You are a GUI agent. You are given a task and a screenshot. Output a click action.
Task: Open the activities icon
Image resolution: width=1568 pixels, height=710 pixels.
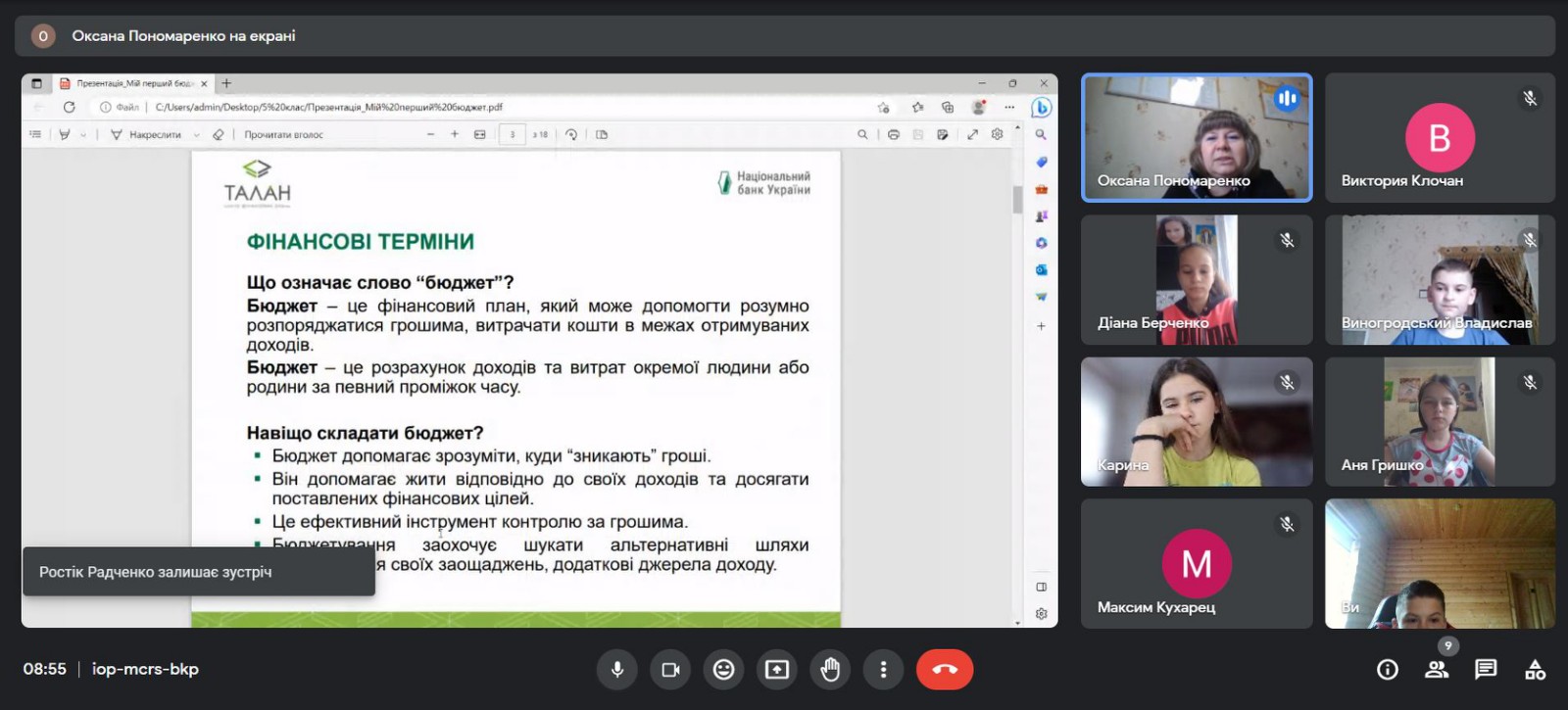click(x=1535, y=670)
